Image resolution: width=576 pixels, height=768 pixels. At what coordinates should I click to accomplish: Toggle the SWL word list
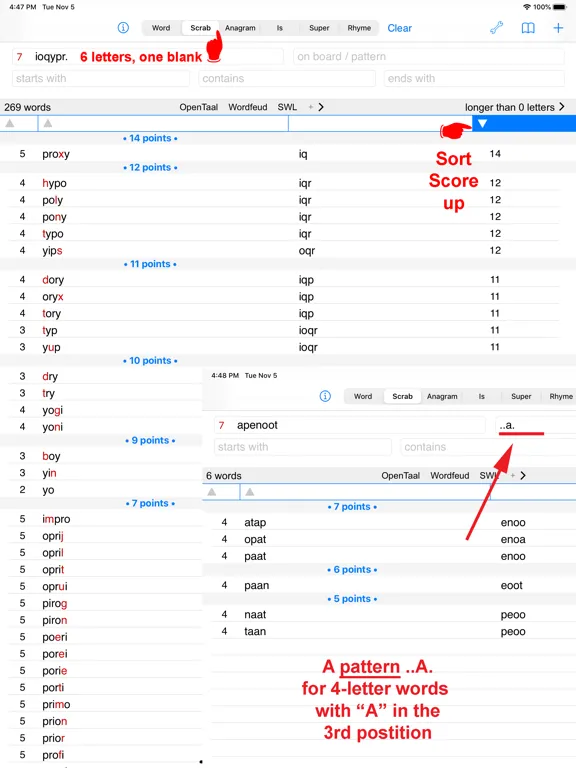[287, 107]
